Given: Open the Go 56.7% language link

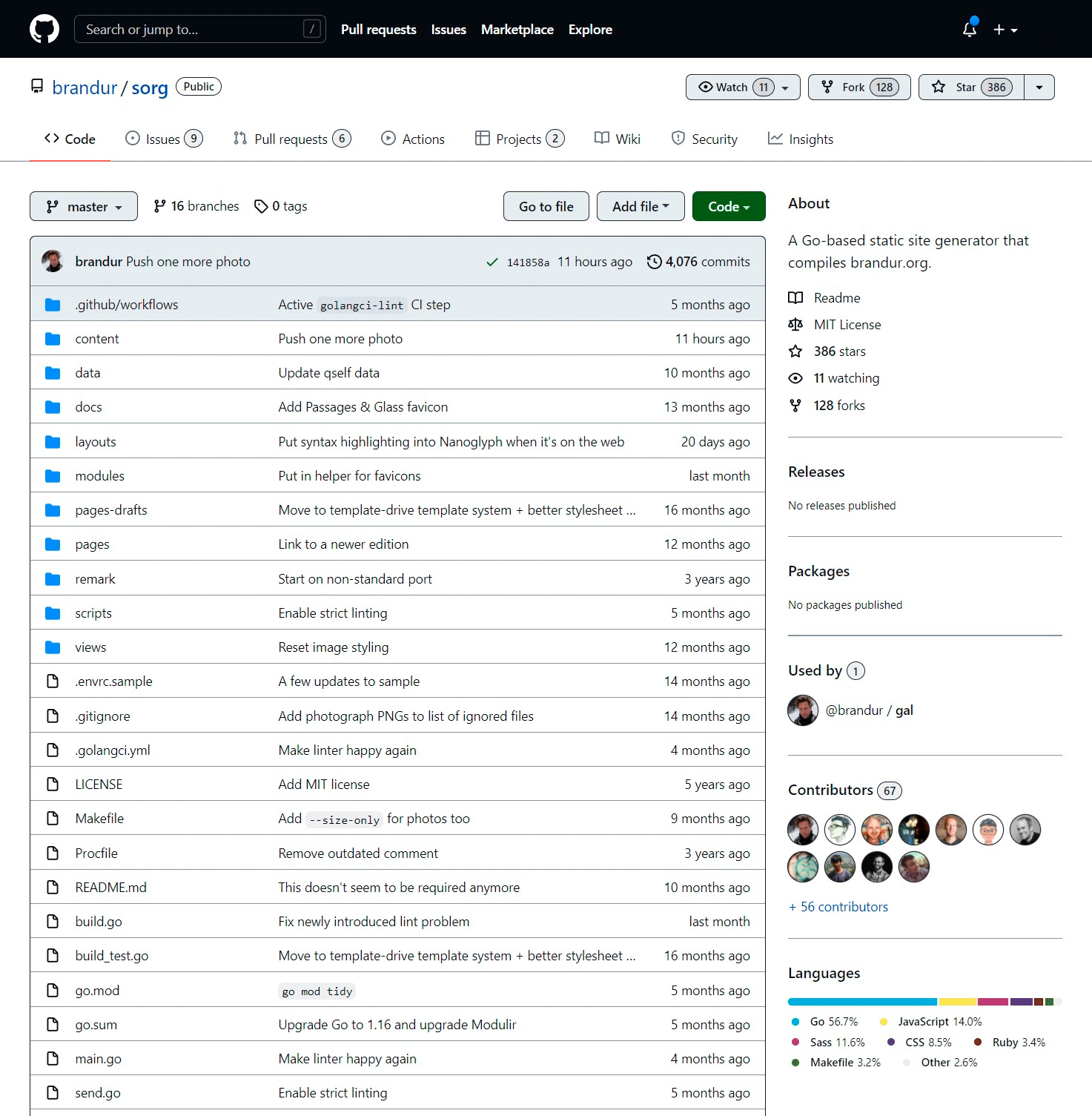Looking at the screenshot, I should (x=824, y=1022).
